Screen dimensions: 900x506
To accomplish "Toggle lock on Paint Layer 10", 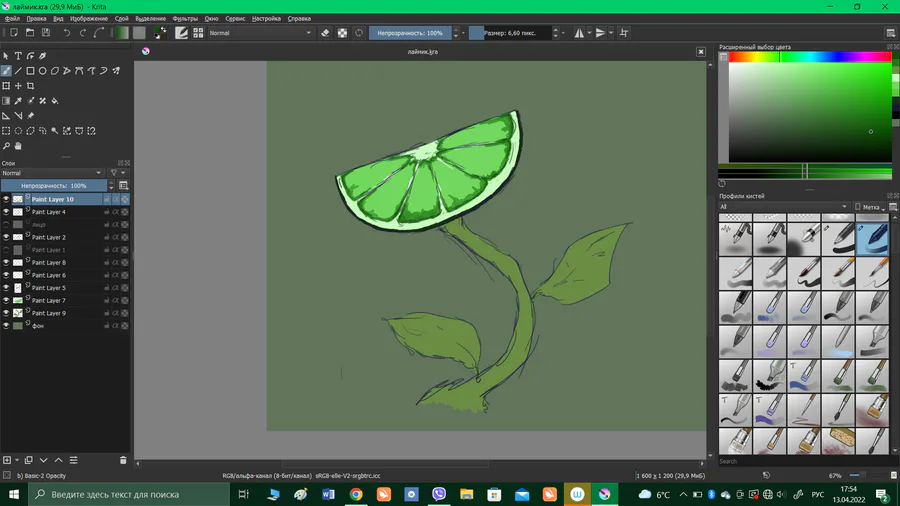I will point(106,199).
